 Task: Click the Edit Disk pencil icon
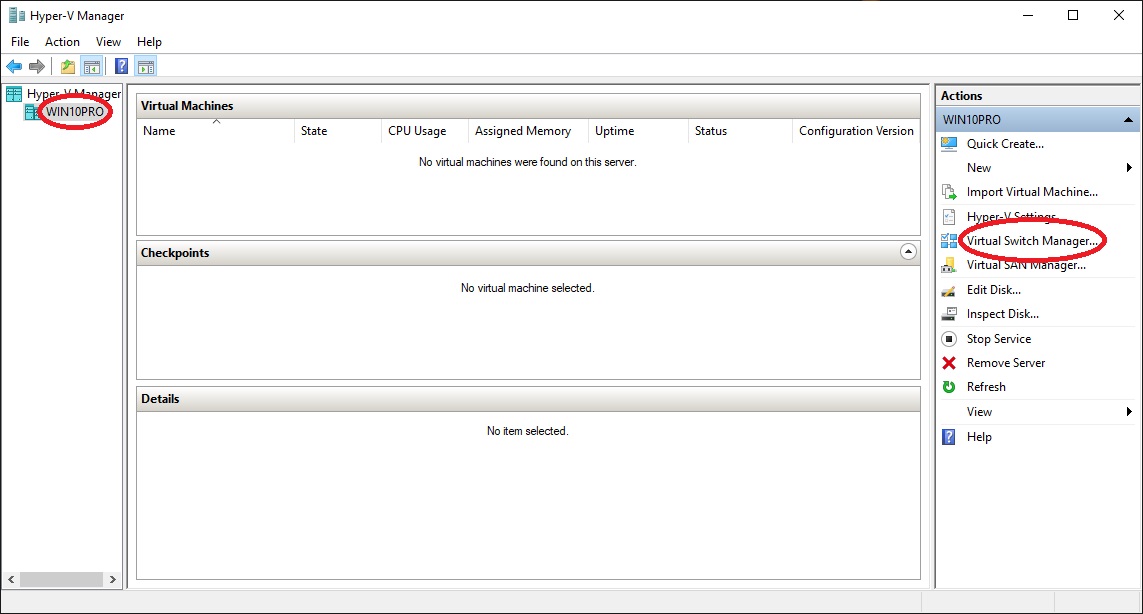tap(949, 290)
